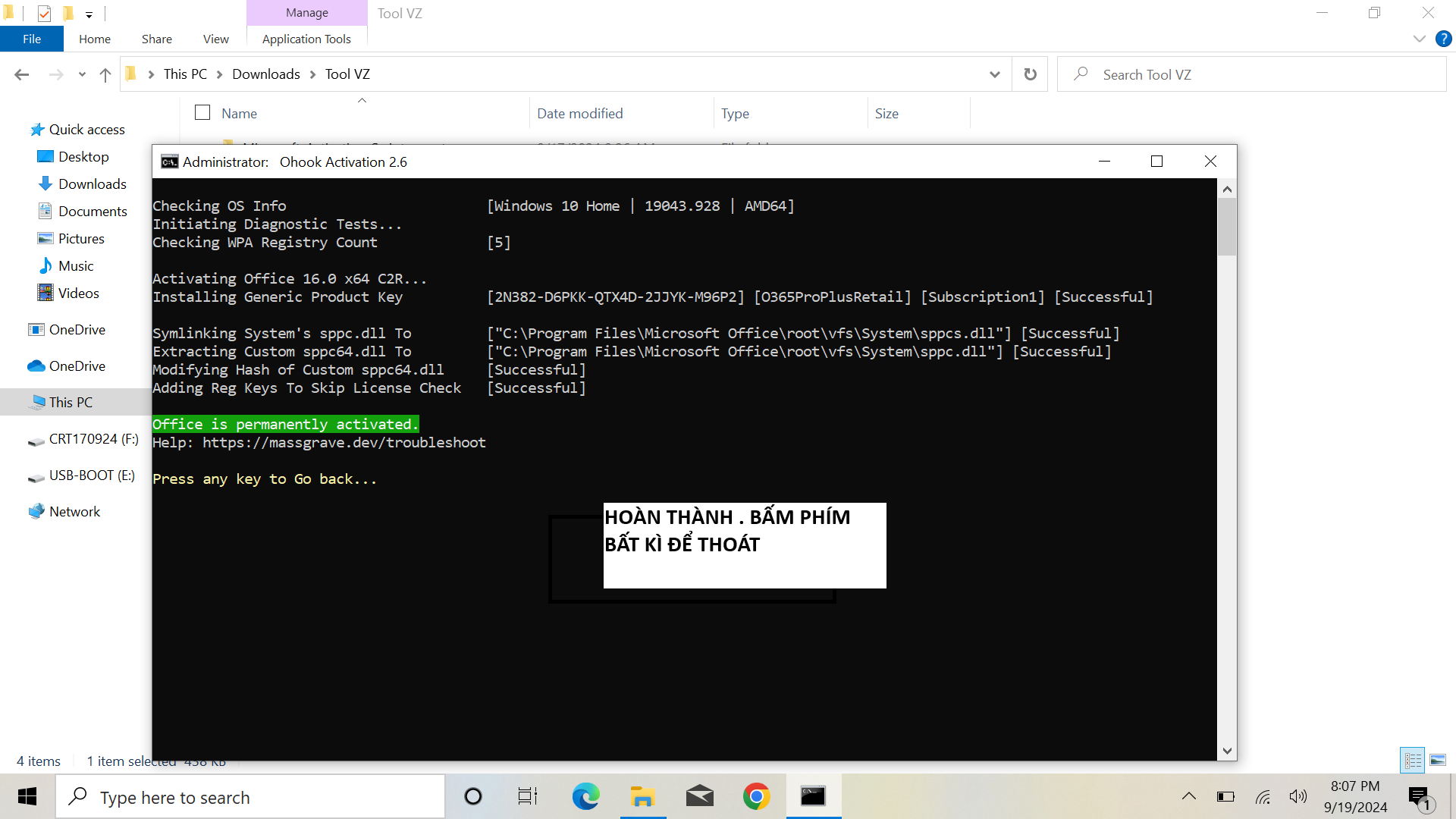This screenshot has height=819, width=1456.
Task: Open the recent locations dropdown arrow
Action: coord(82,74)
